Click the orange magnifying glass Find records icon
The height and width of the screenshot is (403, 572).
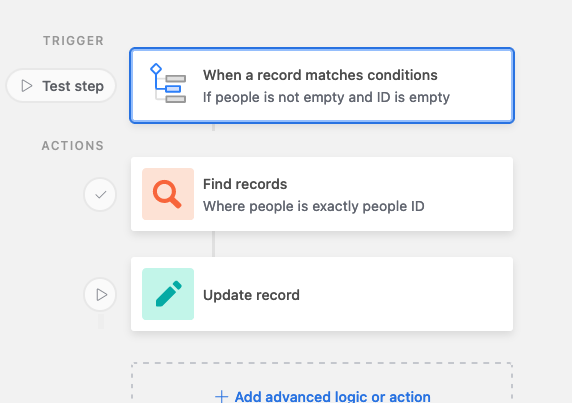coord(168,194)
